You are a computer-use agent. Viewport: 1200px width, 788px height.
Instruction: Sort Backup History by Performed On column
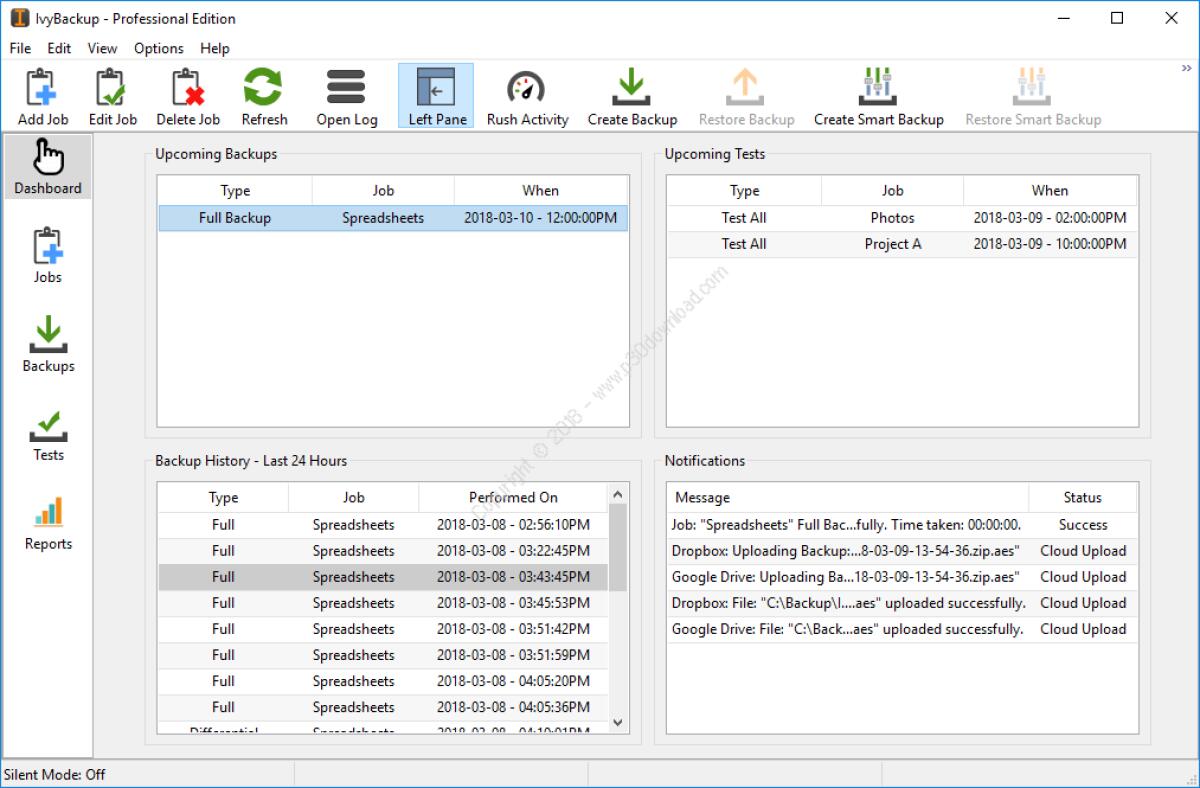click(x=512, y=497)
